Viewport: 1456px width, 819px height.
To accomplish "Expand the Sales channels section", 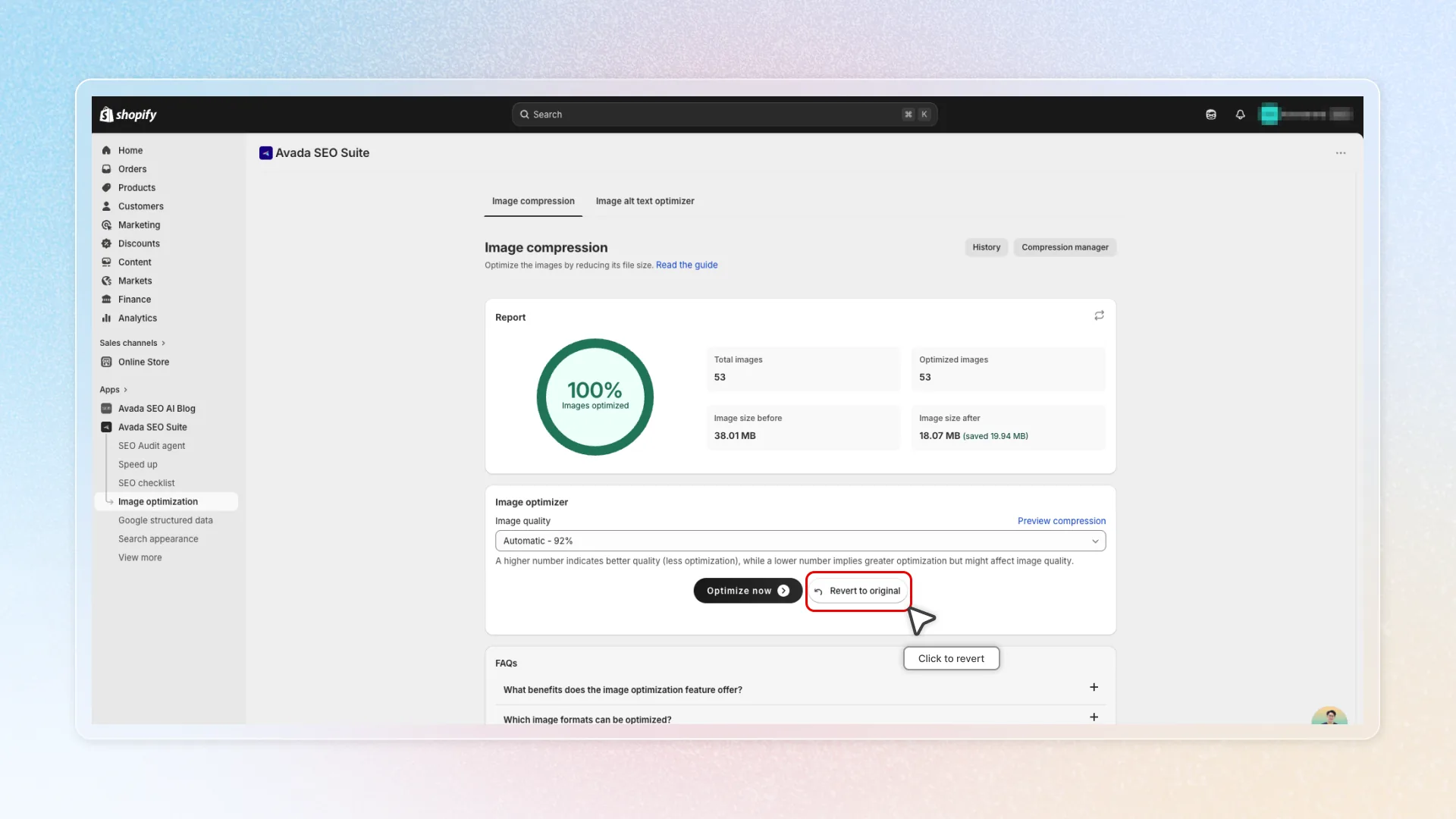I will [133, 344].
